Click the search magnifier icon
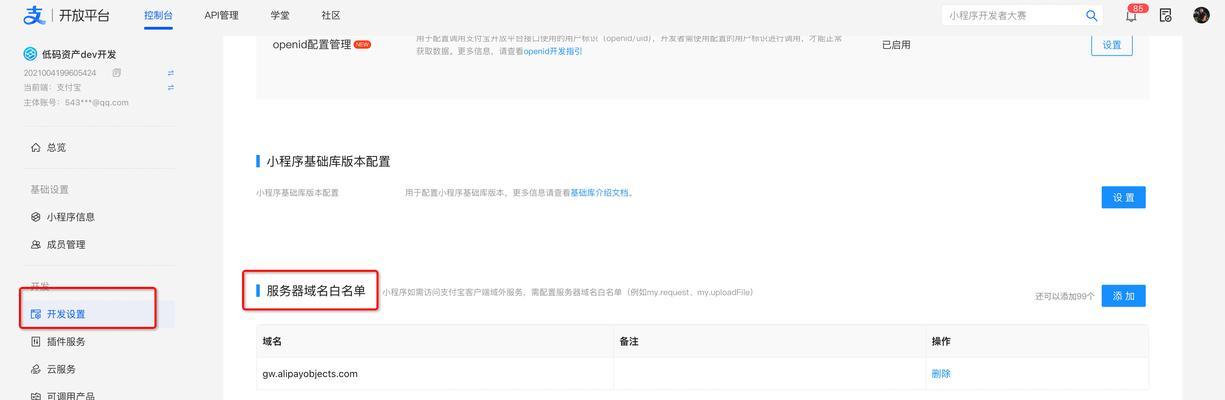The height and width of the screenshot is (400, 1225). click(x=1091, y=15)
